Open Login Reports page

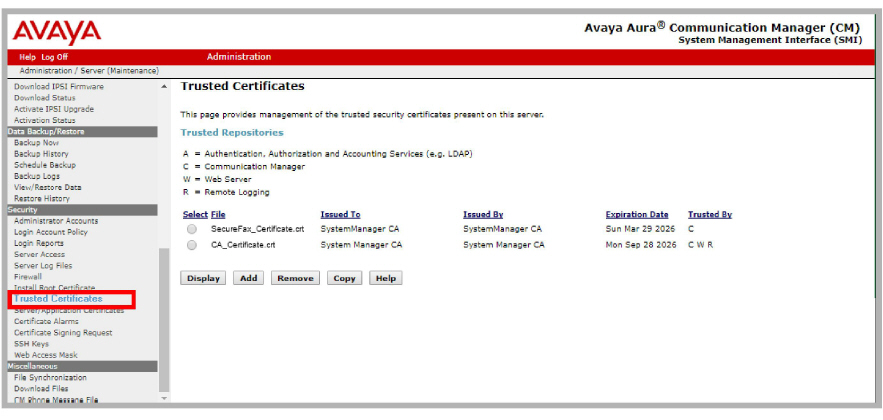[x=39, y=243]
